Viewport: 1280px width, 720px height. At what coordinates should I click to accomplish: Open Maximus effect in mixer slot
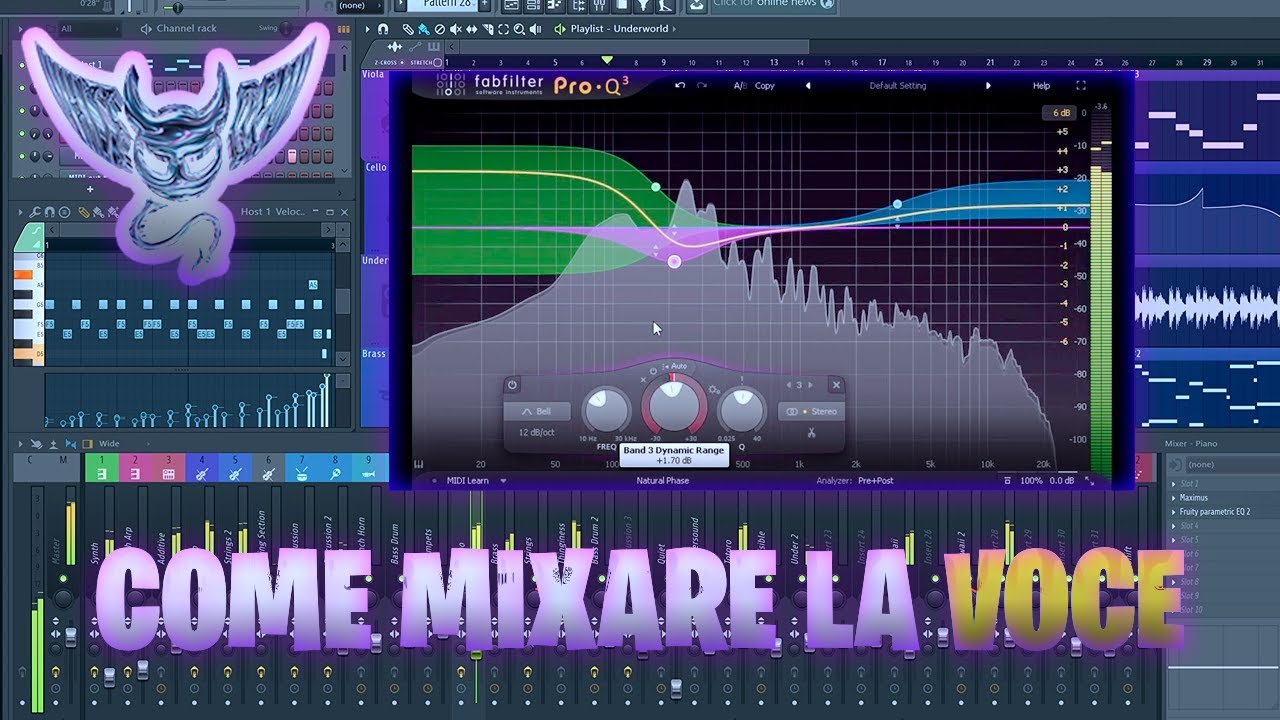click(x=1194, y=497)
